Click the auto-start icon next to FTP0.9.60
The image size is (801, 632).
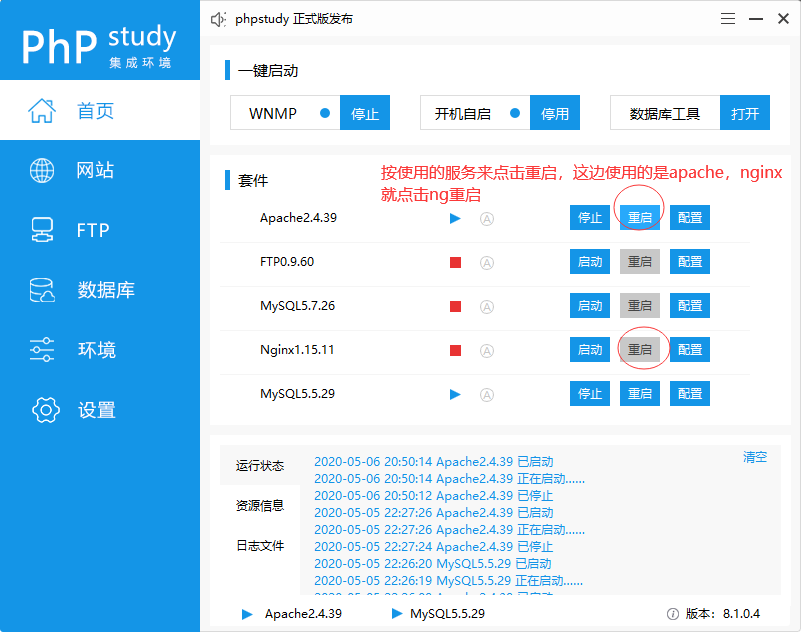click(x=487, y=262)
